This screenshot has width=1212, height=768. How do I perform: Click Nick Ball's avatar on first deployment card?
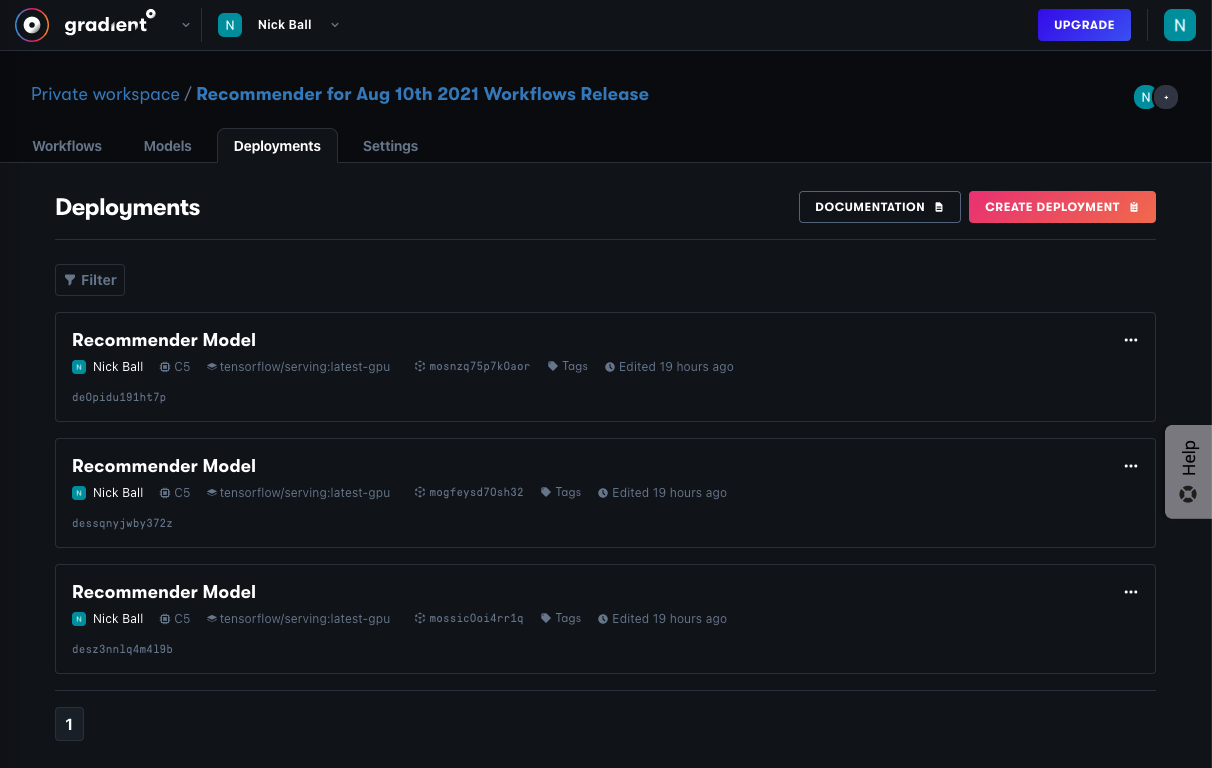coord(78,366)
